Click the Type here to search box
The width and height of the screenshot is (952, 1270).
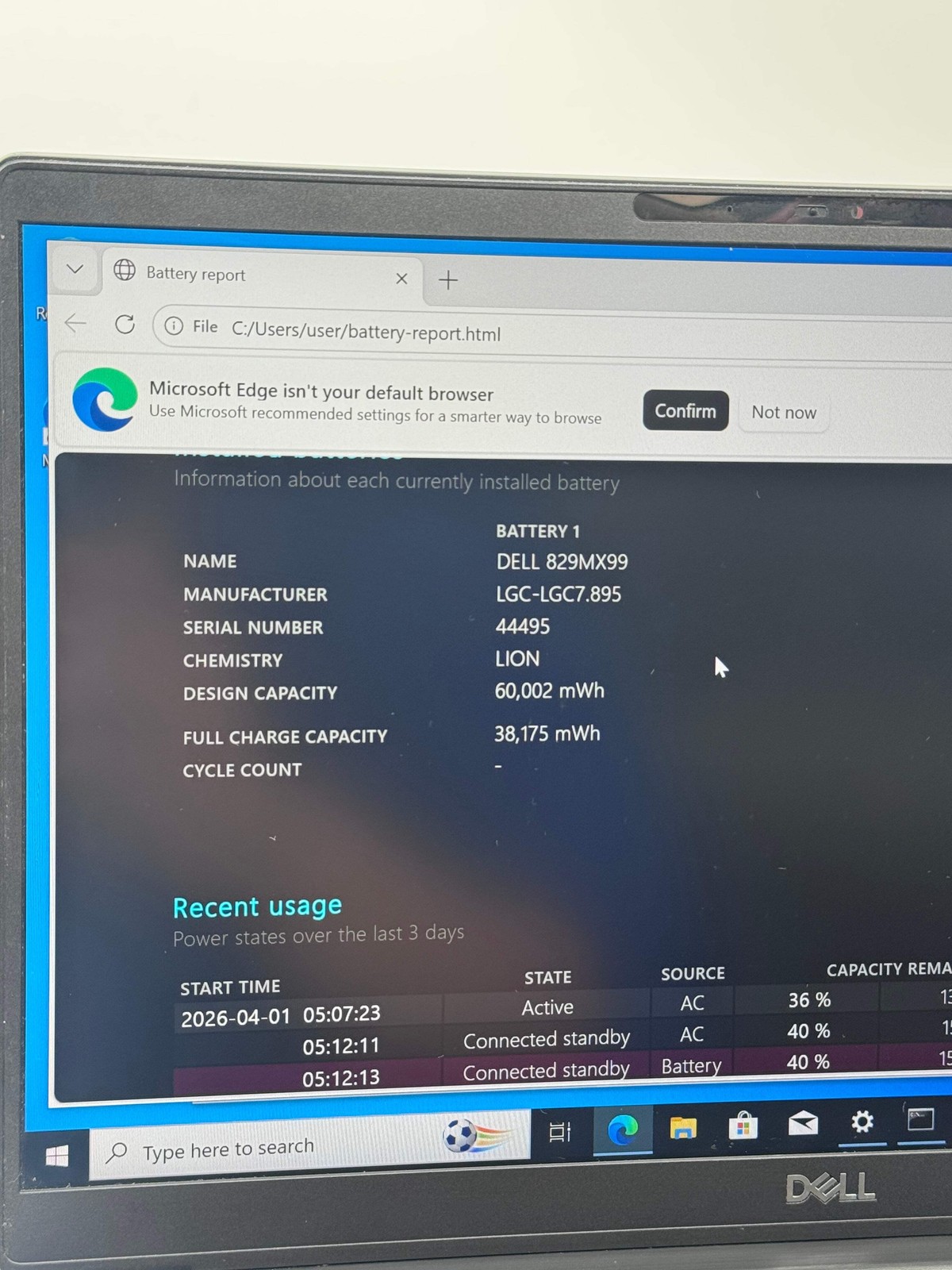309,1147
